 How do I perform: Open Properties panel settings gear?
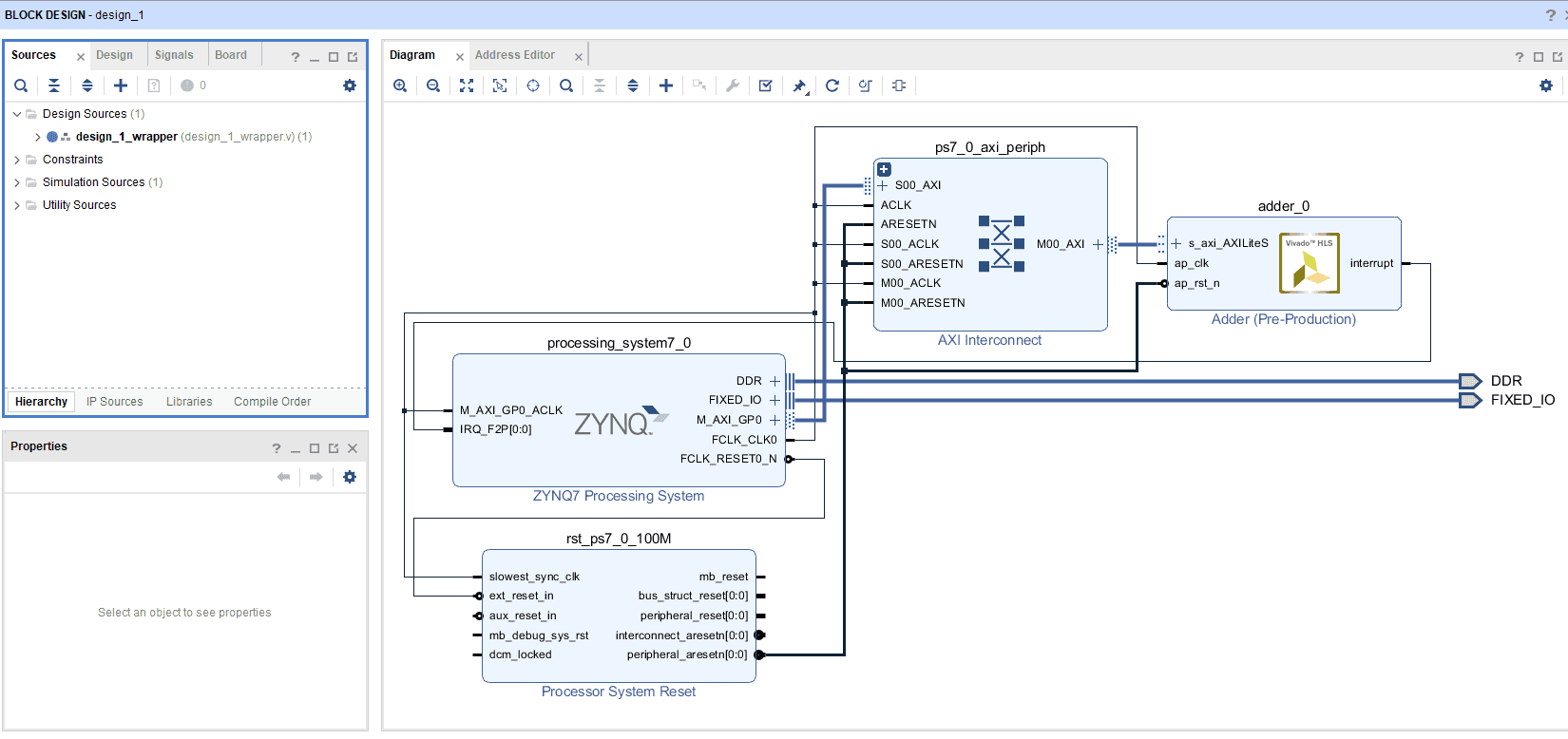point(350,477)
